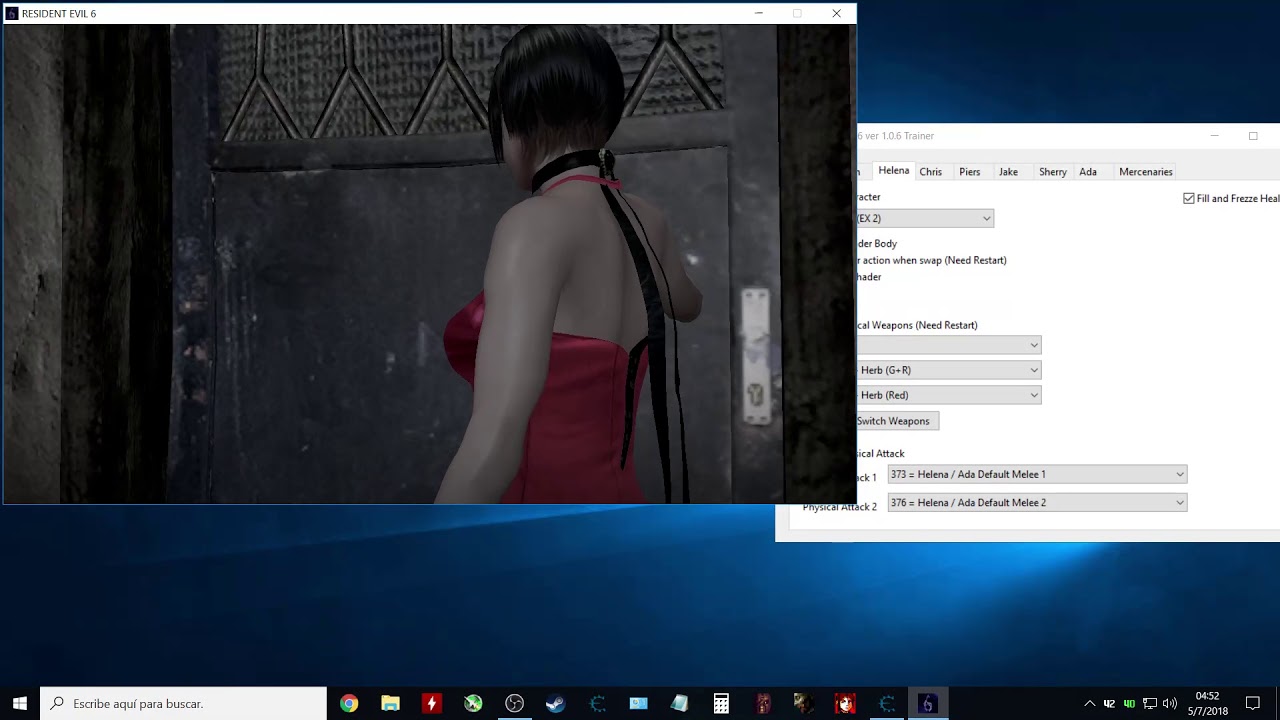Image resolution: width=1280 pixels, height=720 pixels.
Task: Open the Calculator from the taskbar
Action: tap(721, 704)
